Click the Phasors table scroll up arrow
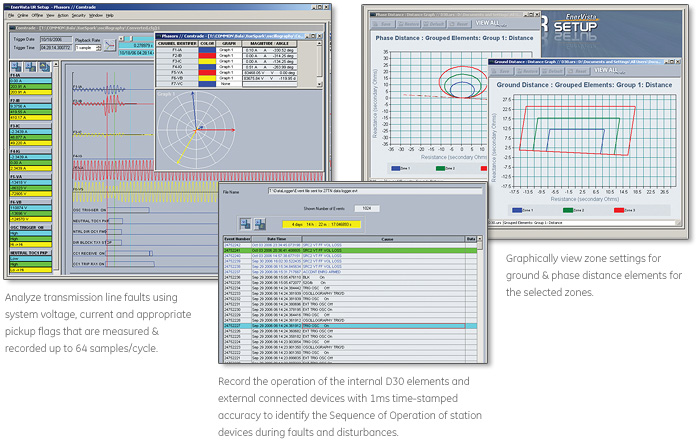Image resolution: width=696 pixels, height=440 pixels. coord(319,44)
